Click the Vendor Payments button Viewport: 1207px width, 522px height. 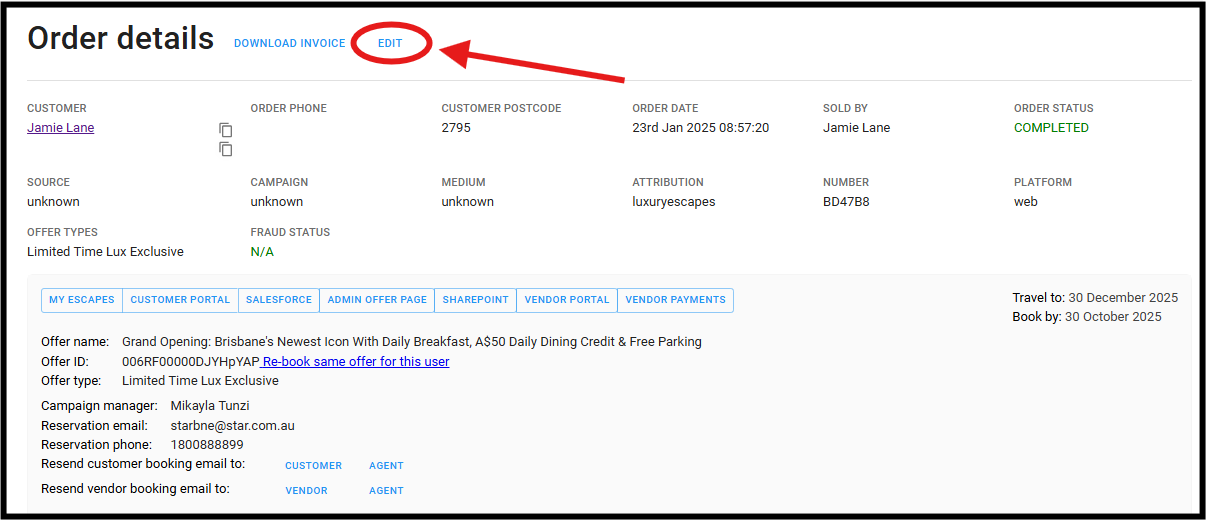[675, 300]
